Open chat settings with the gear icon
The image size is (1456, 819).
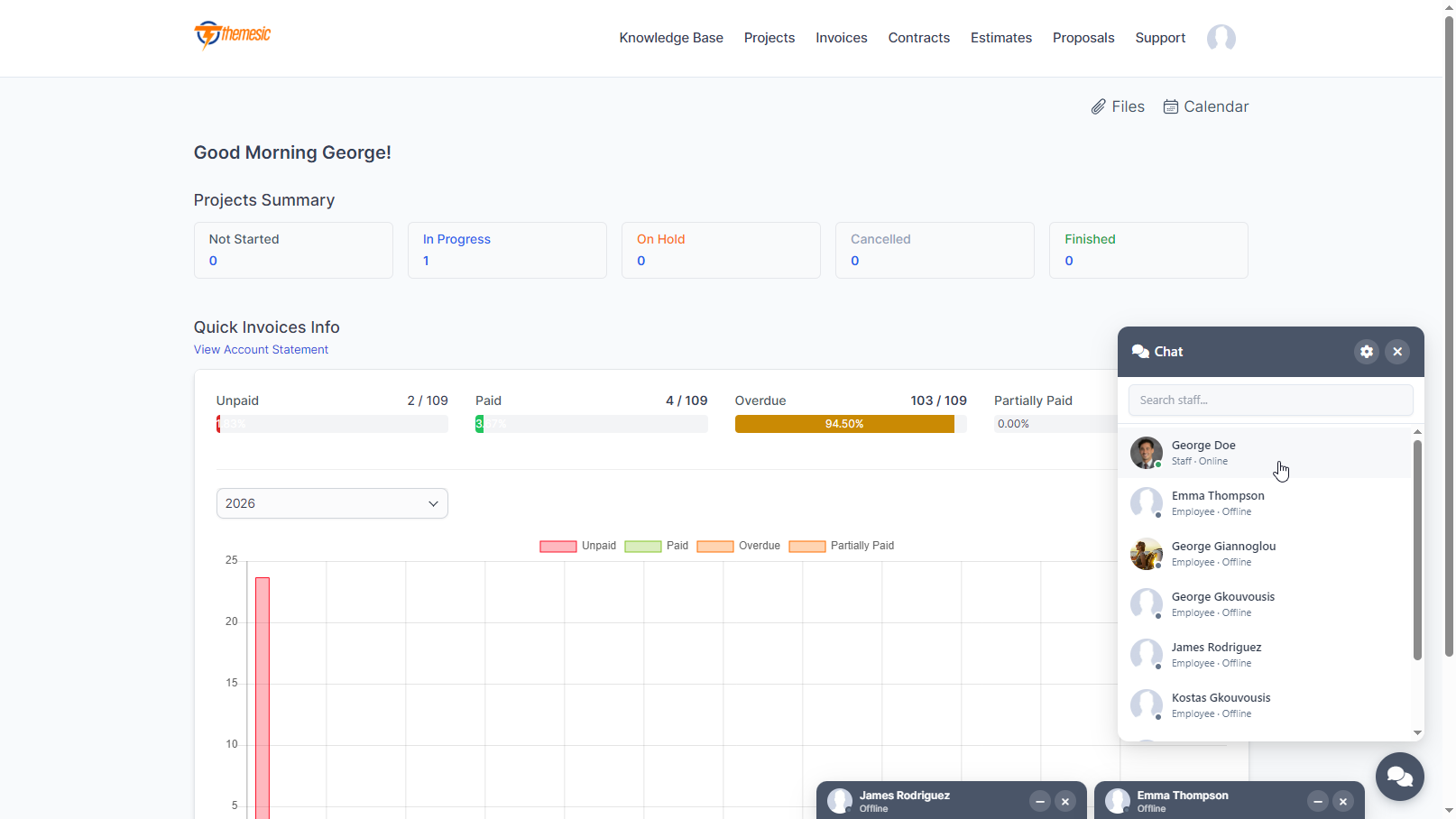1366,352
